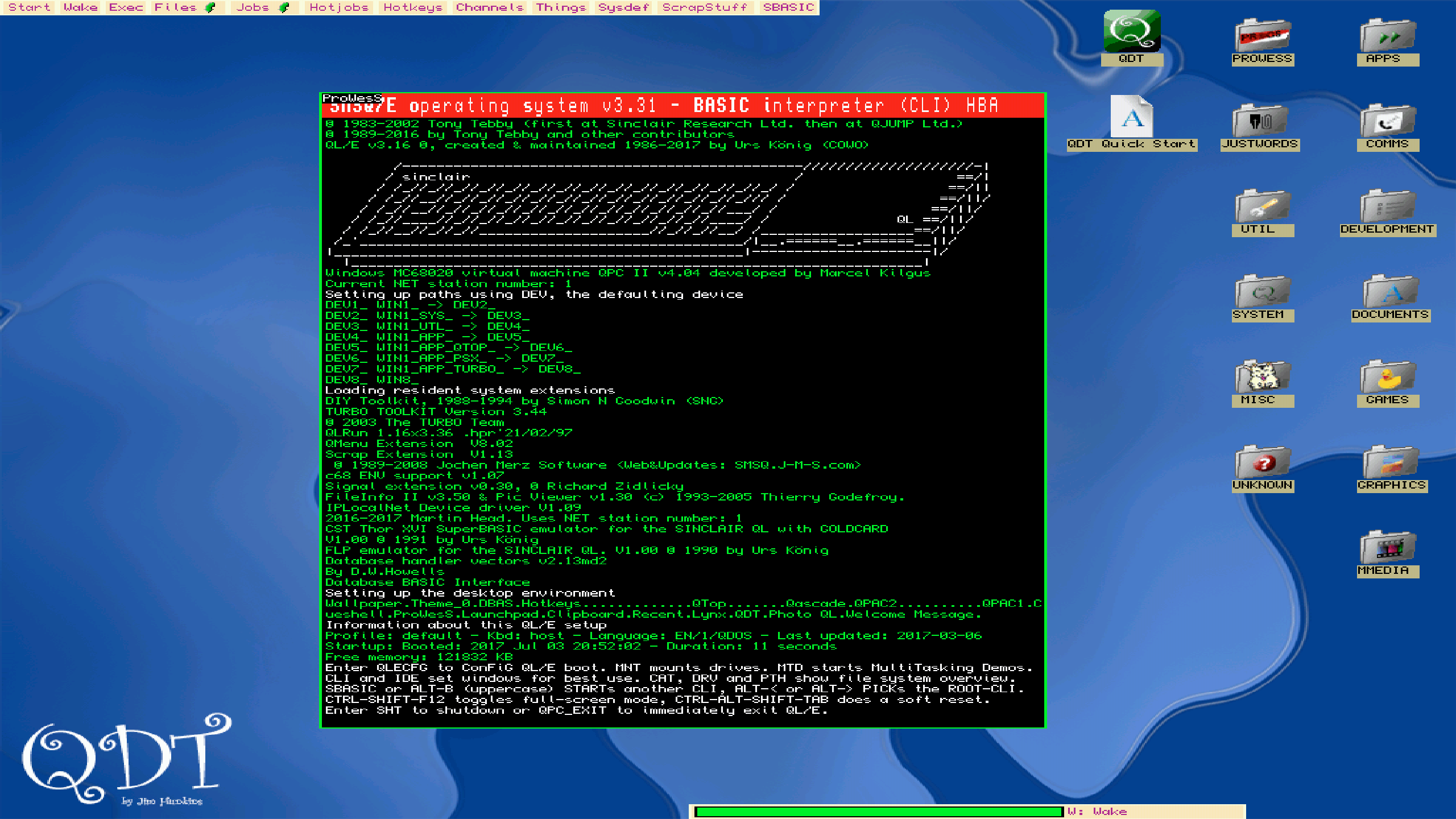
Task: Open the MMEDIA folder icon
Action: [1388, 547]
